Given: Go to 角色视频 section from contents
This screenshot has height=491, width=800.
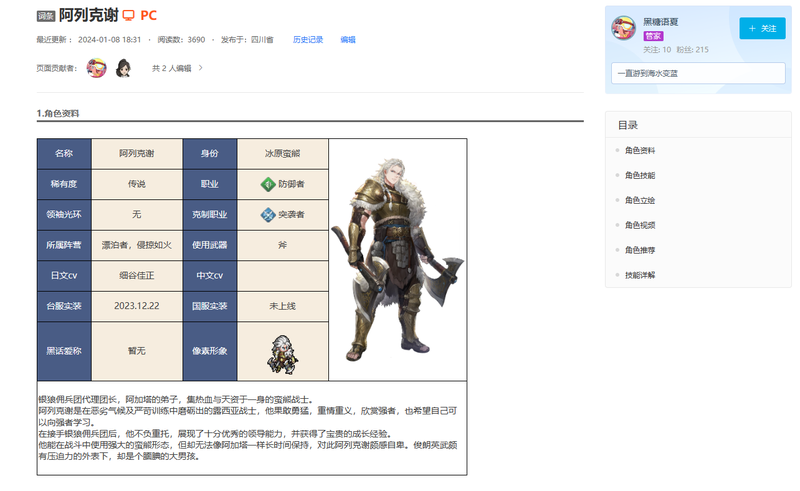Looking at the screenshot, I should pos(639,225).
